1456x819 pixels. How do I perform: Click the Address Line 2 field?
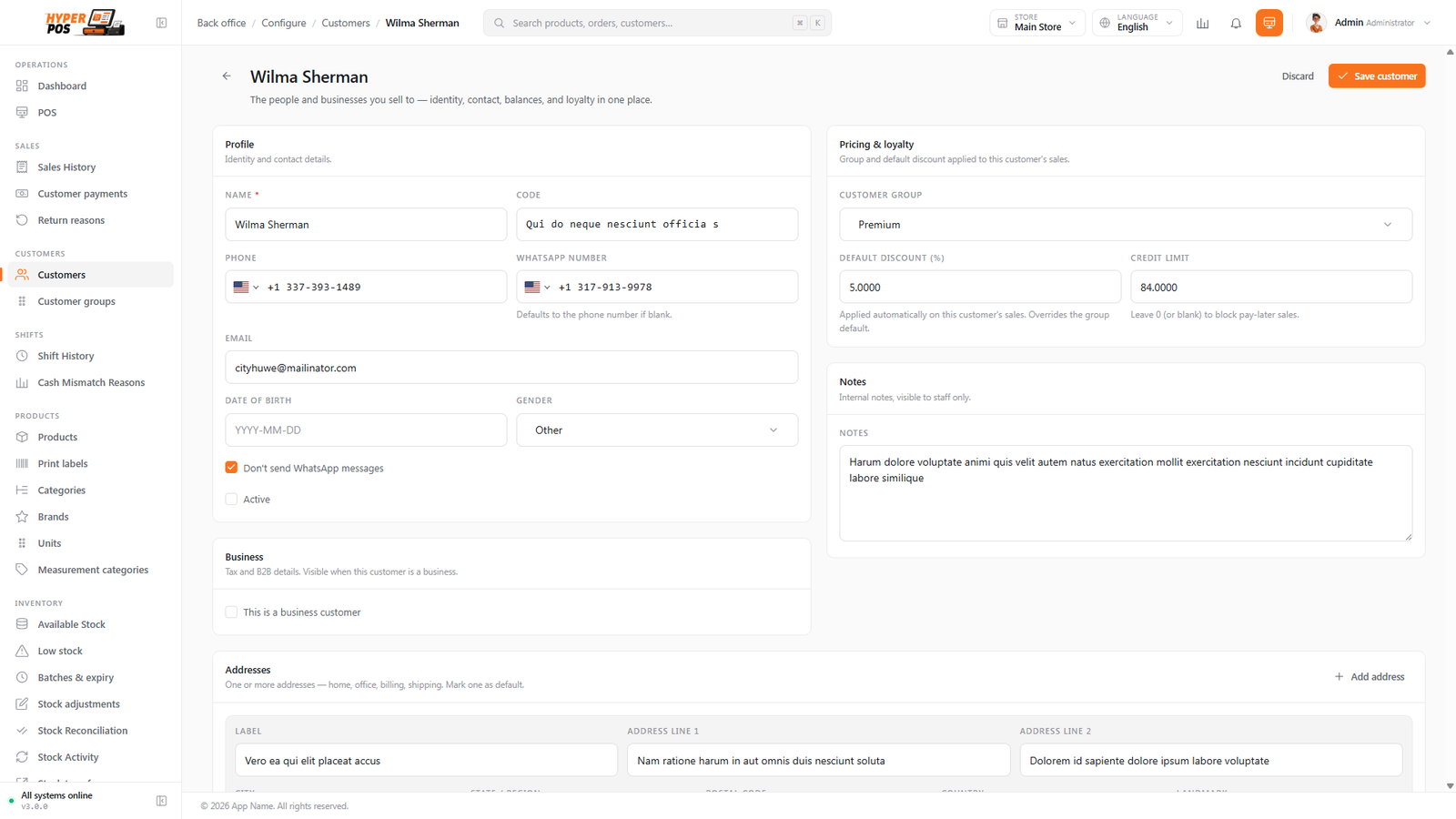click(1210, 761)
